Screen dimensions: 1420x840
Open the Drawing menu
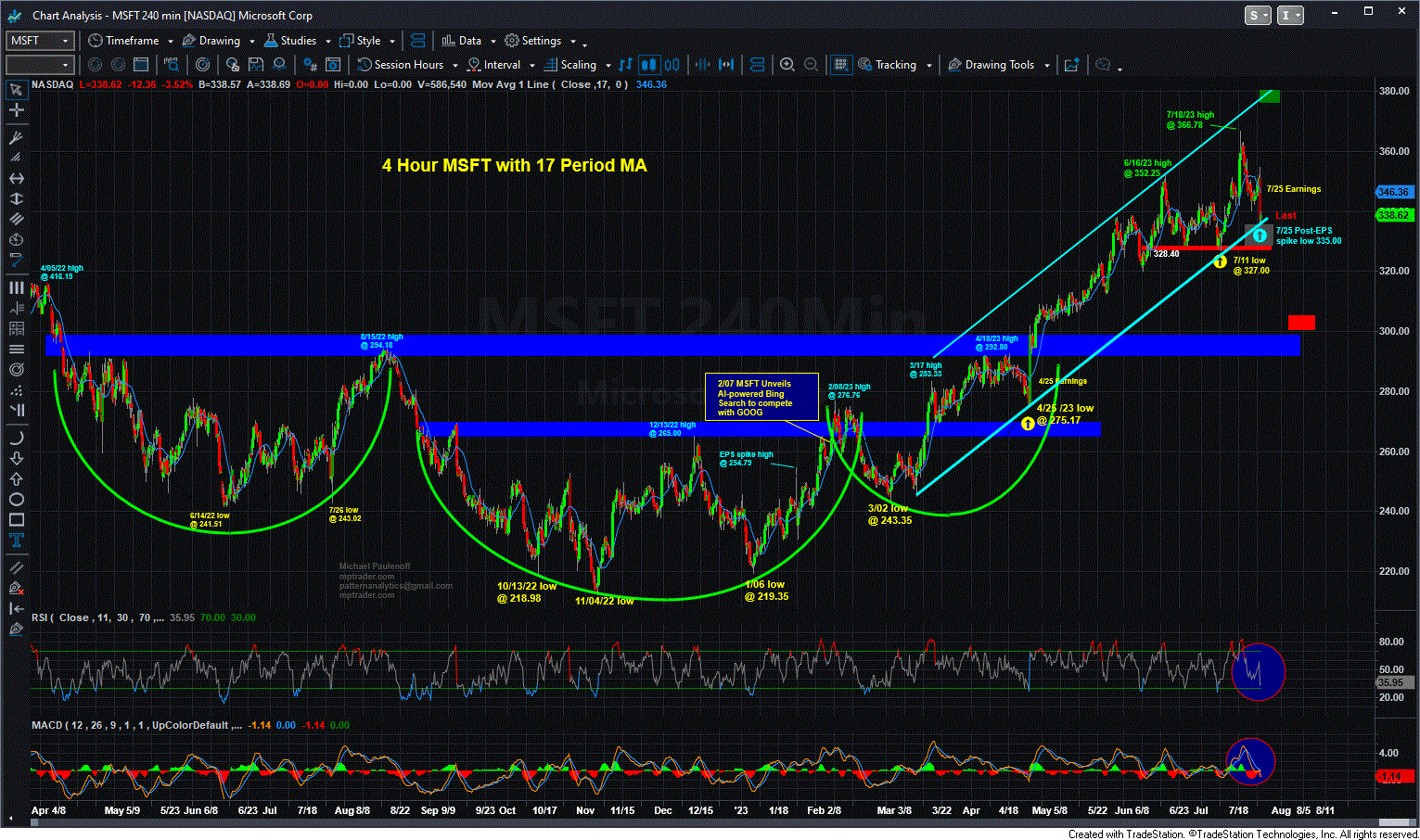(212, 41)
